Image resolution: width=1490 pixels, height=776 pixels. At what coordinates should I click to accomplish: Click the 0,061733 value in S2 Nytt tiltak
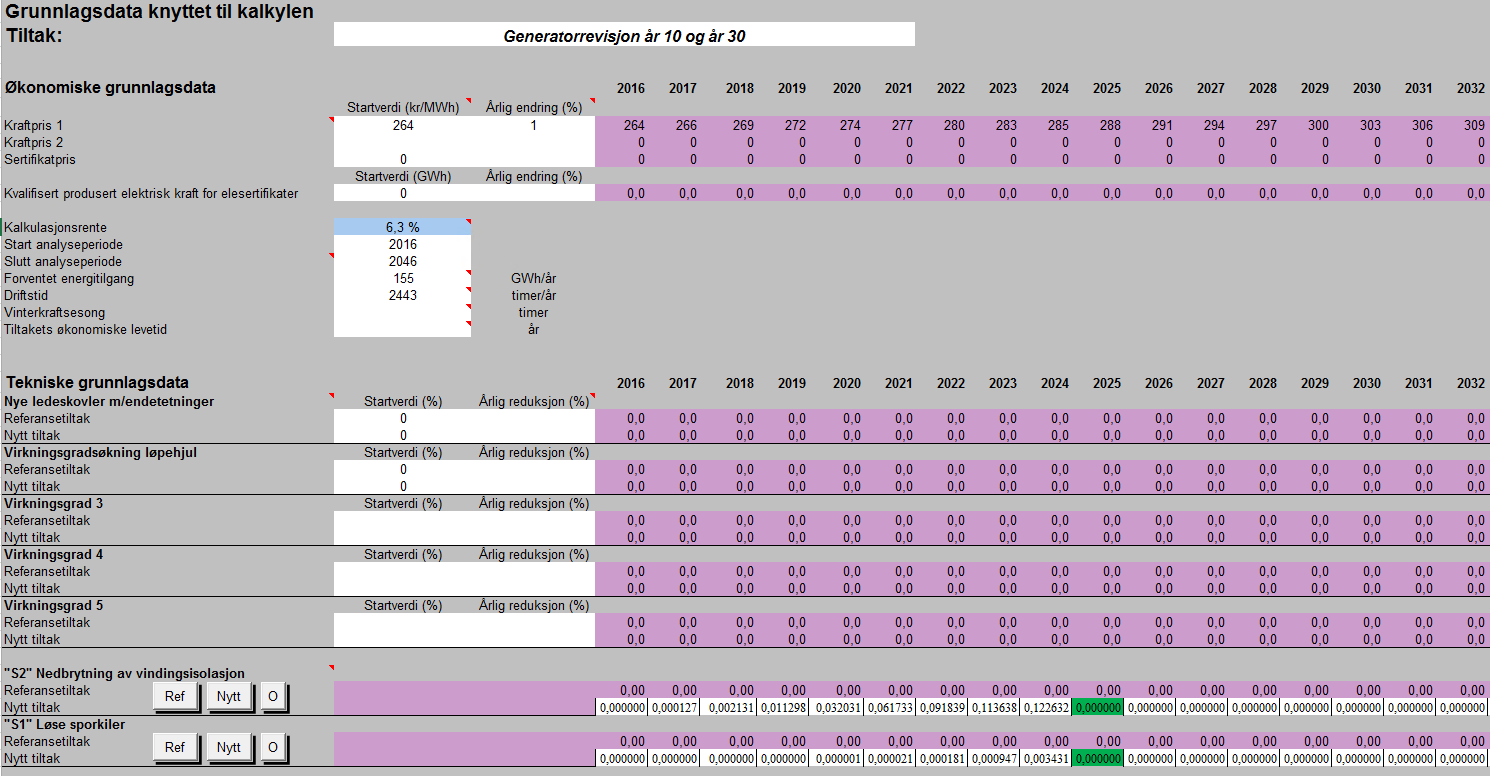(x=890, y=707)
